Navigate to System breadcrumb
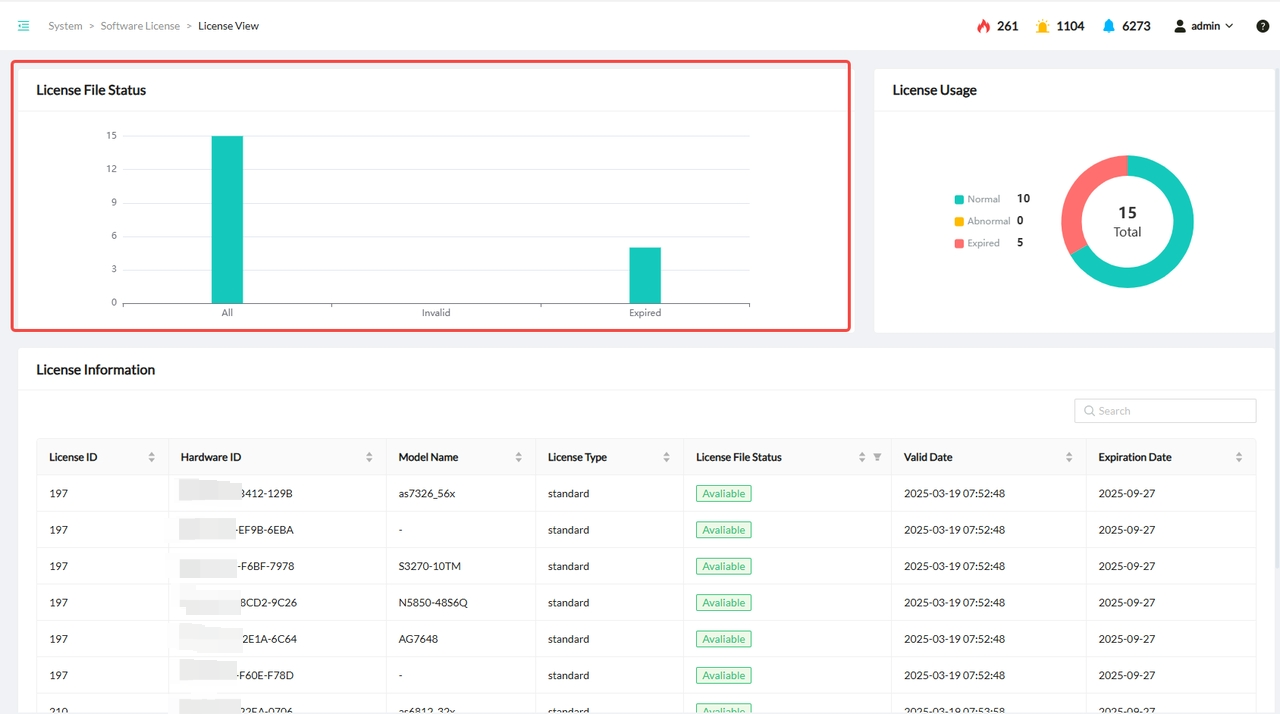This screenshot has width=1280, height=714. click(x=65, y=26)
